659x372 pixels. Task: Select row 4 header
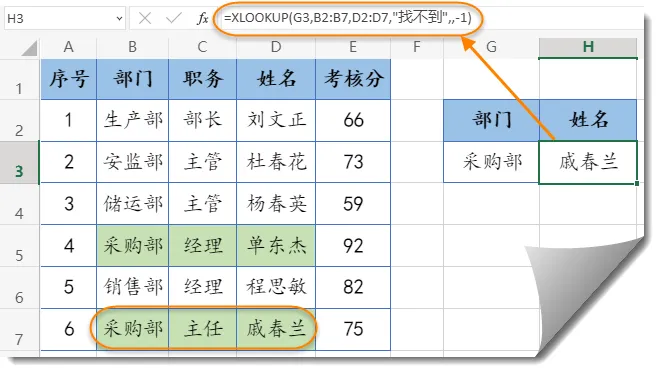(19, 204)
